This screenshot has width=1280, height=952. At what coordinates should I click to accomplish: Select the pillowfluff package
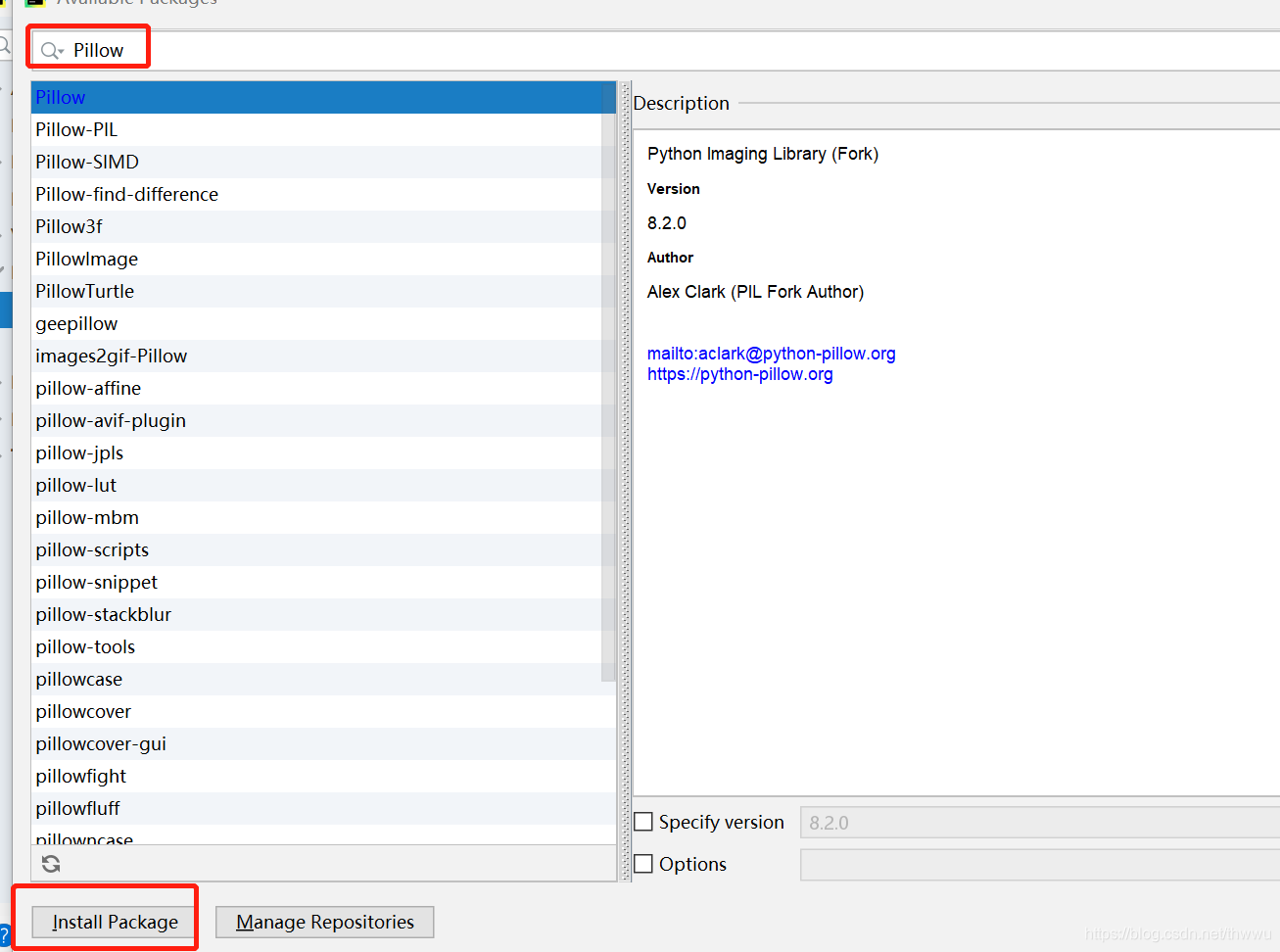pyautogui.click(x=323, y=808)
